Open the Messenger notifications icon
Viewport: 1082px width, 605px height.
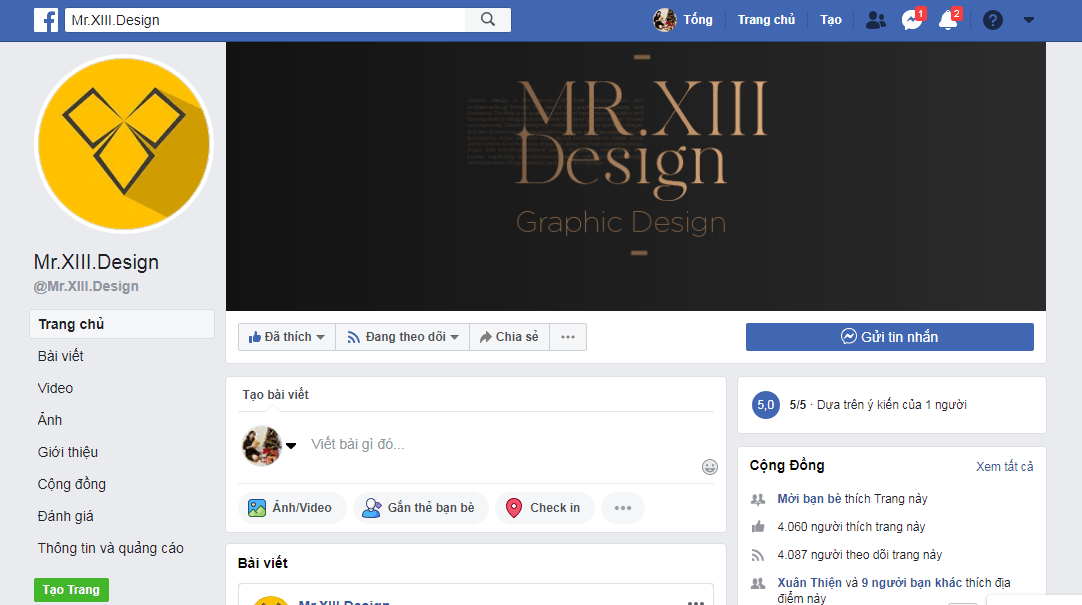912,20
